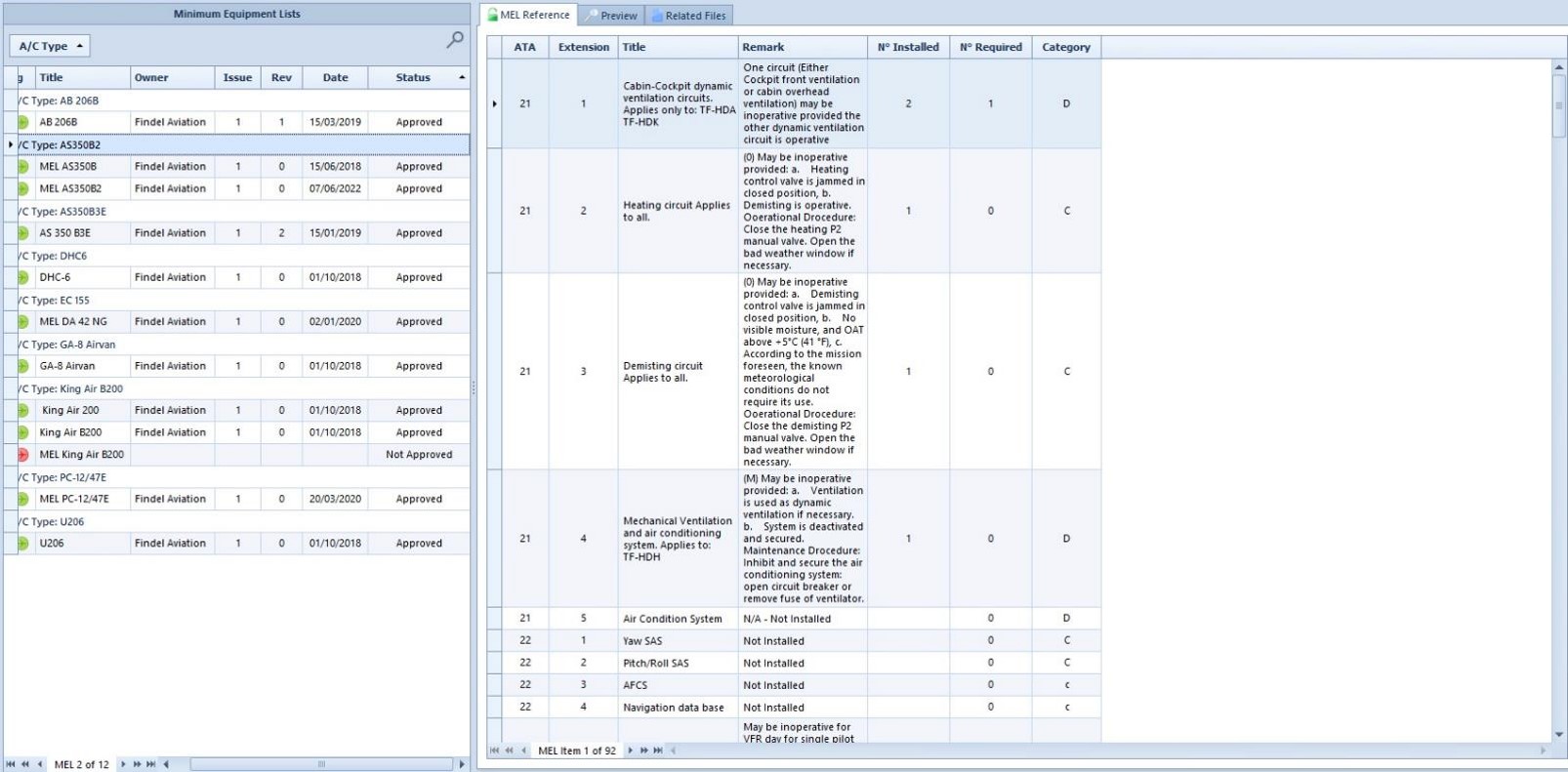Select the MEL Reference tab
This screenshot has width=1568, height=772.
[x=528, y=15]
